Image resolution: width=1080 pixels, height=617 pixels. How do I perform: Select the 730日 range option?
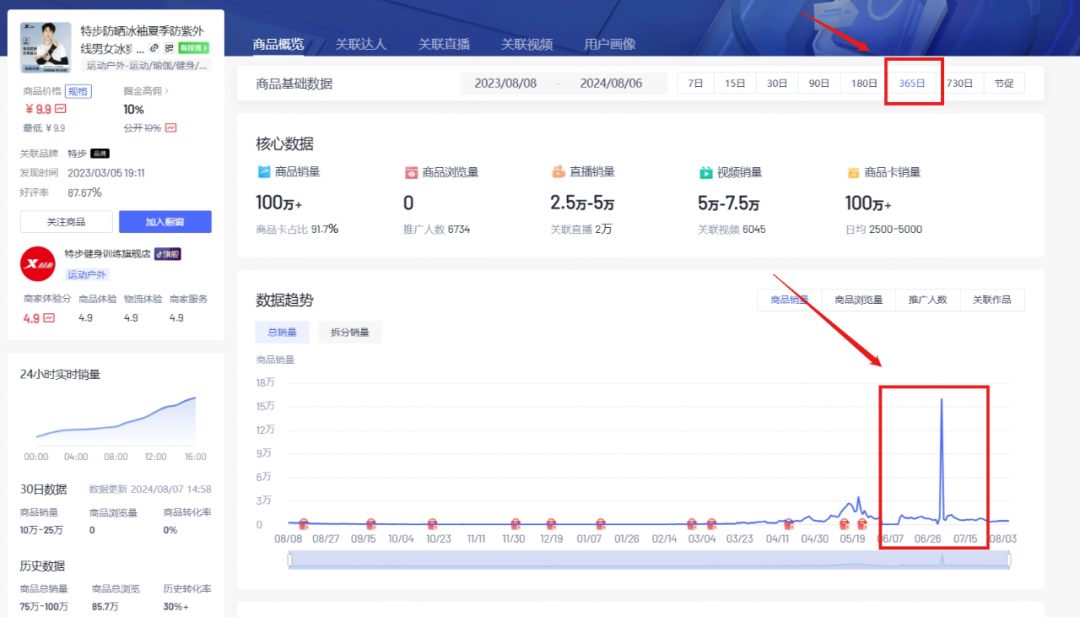959,83
